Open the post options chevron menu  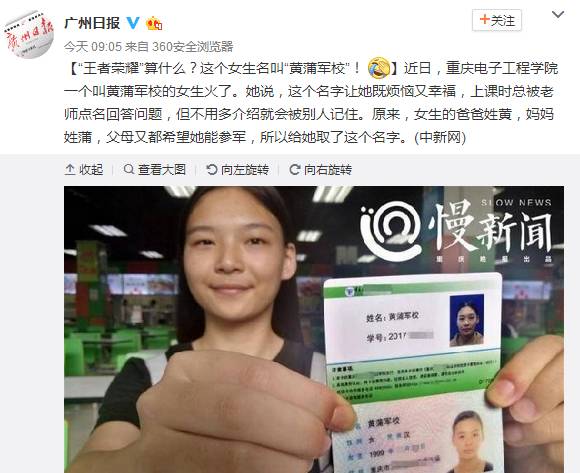557,15
